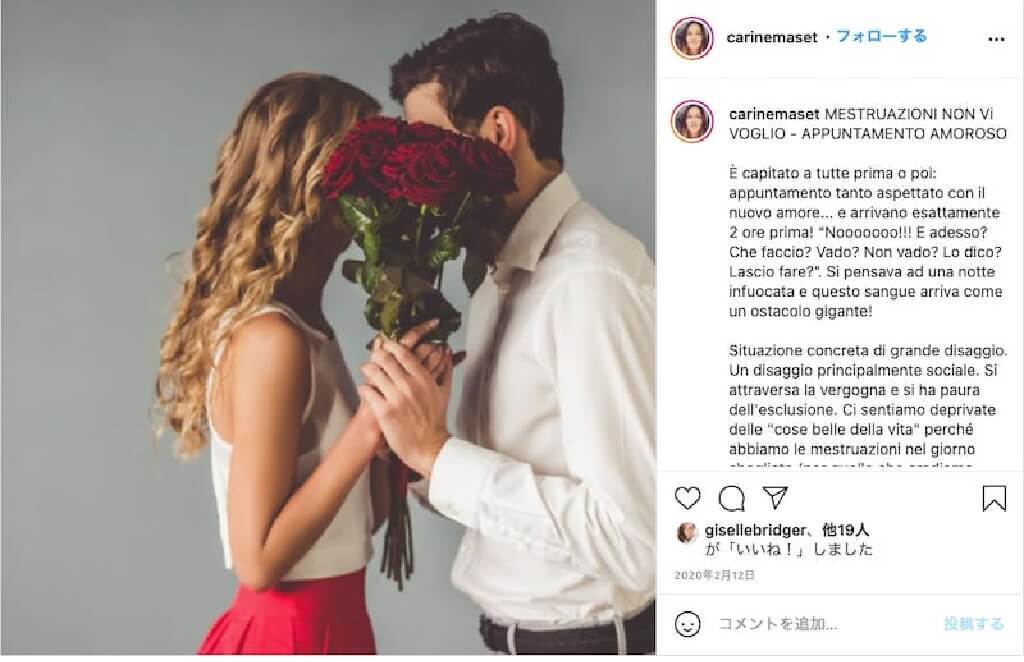Open the three-dot more options menu
The height and width of the screenshot is (662, 1024).
pyautogui.click(x=996, y=39)
